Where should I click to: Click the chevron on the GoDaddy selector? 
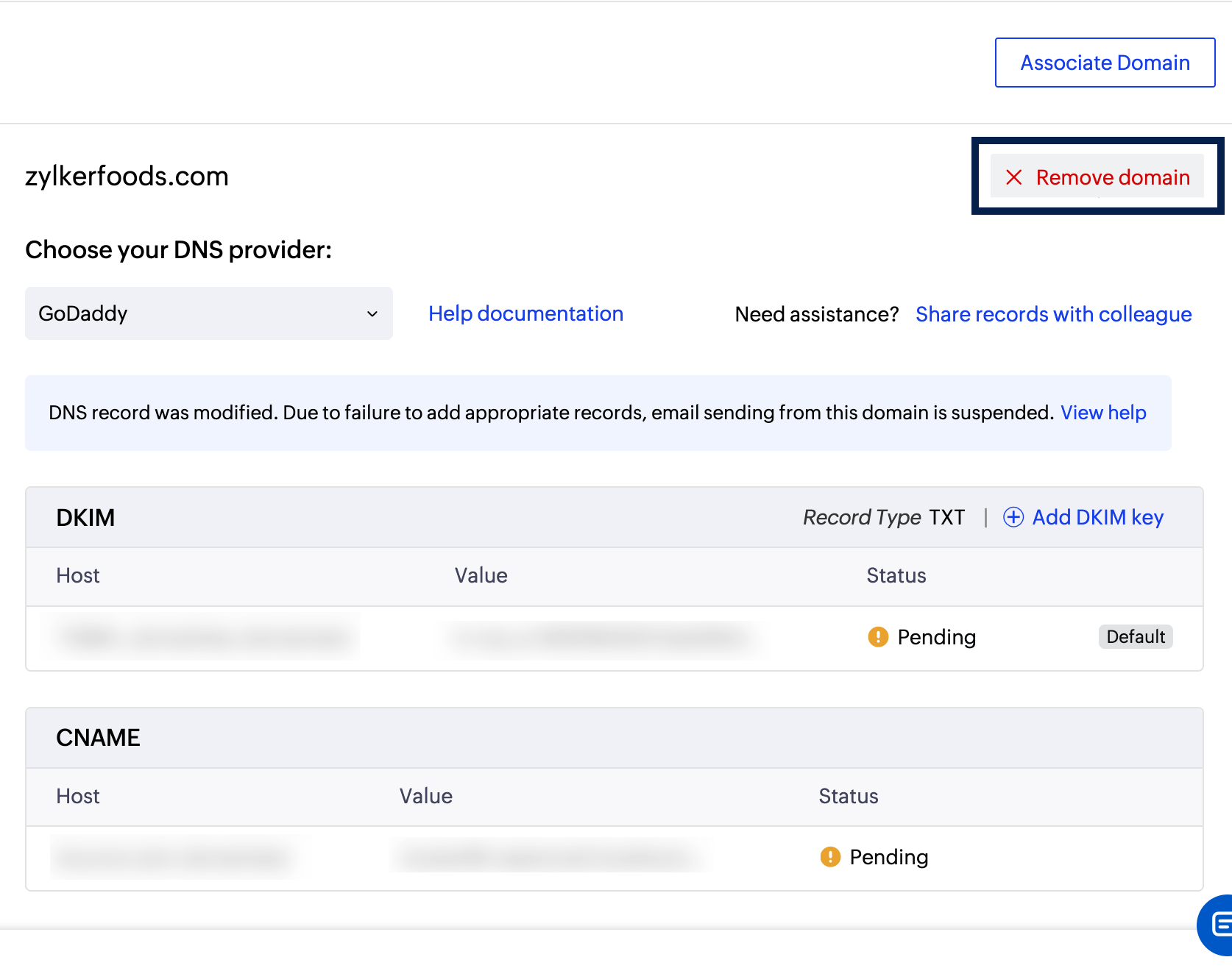click(x=372, y=313)
